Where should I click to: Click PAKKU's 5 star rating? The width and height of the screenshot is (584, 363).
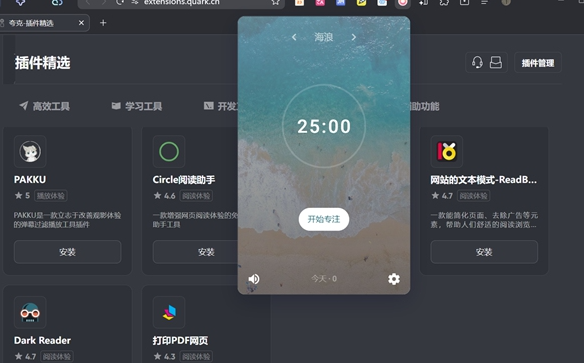(x=22, y=196)
